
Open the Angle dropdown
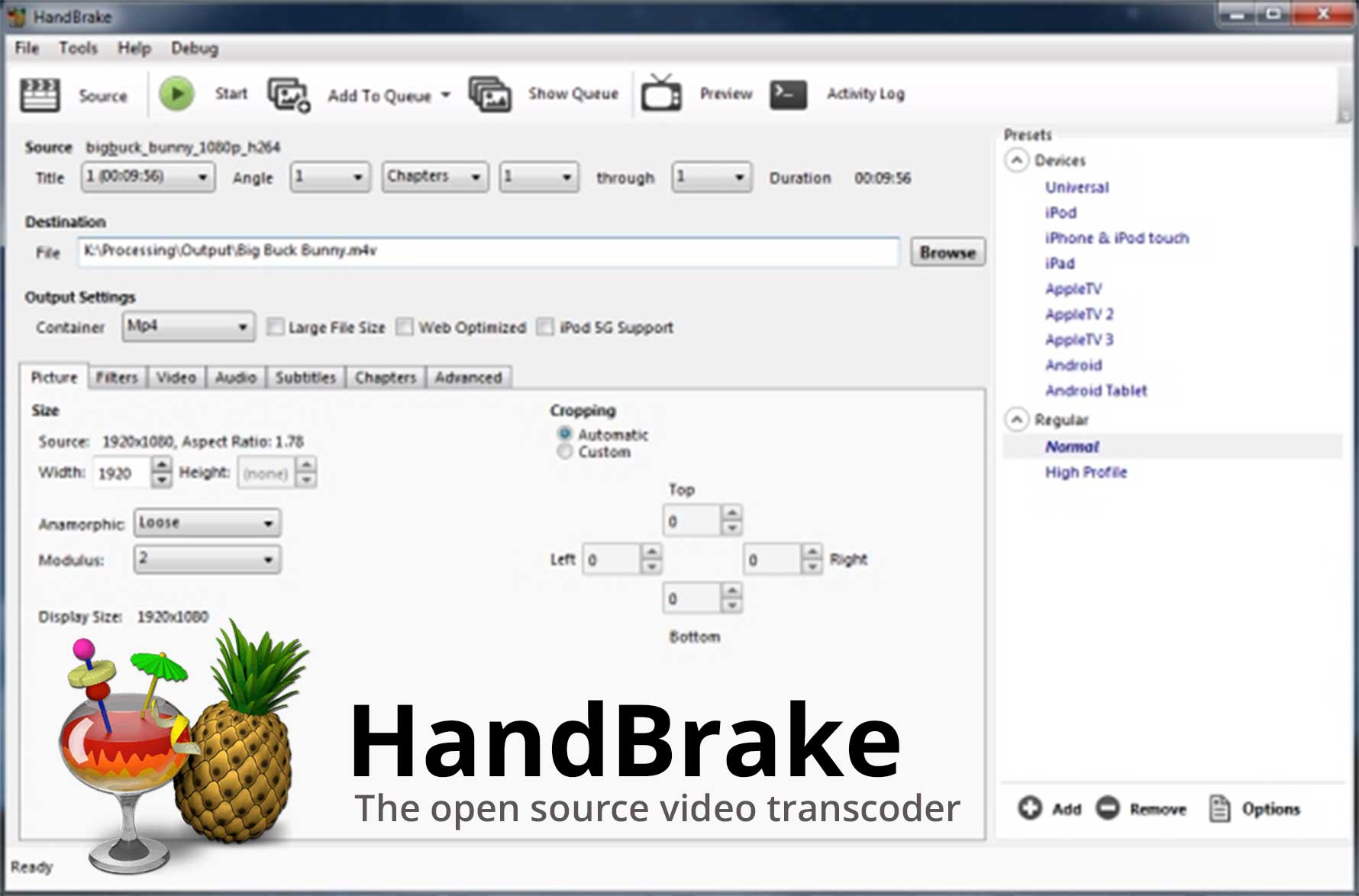click(x=330, y=177)
